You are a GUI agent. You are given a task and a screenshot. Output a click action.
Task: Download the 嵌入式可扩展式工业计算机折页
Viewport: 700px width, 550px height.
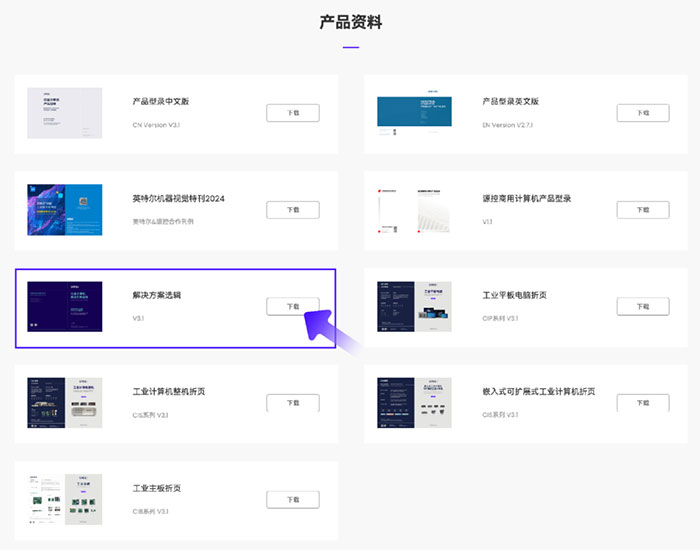click(x=643, y=403)
